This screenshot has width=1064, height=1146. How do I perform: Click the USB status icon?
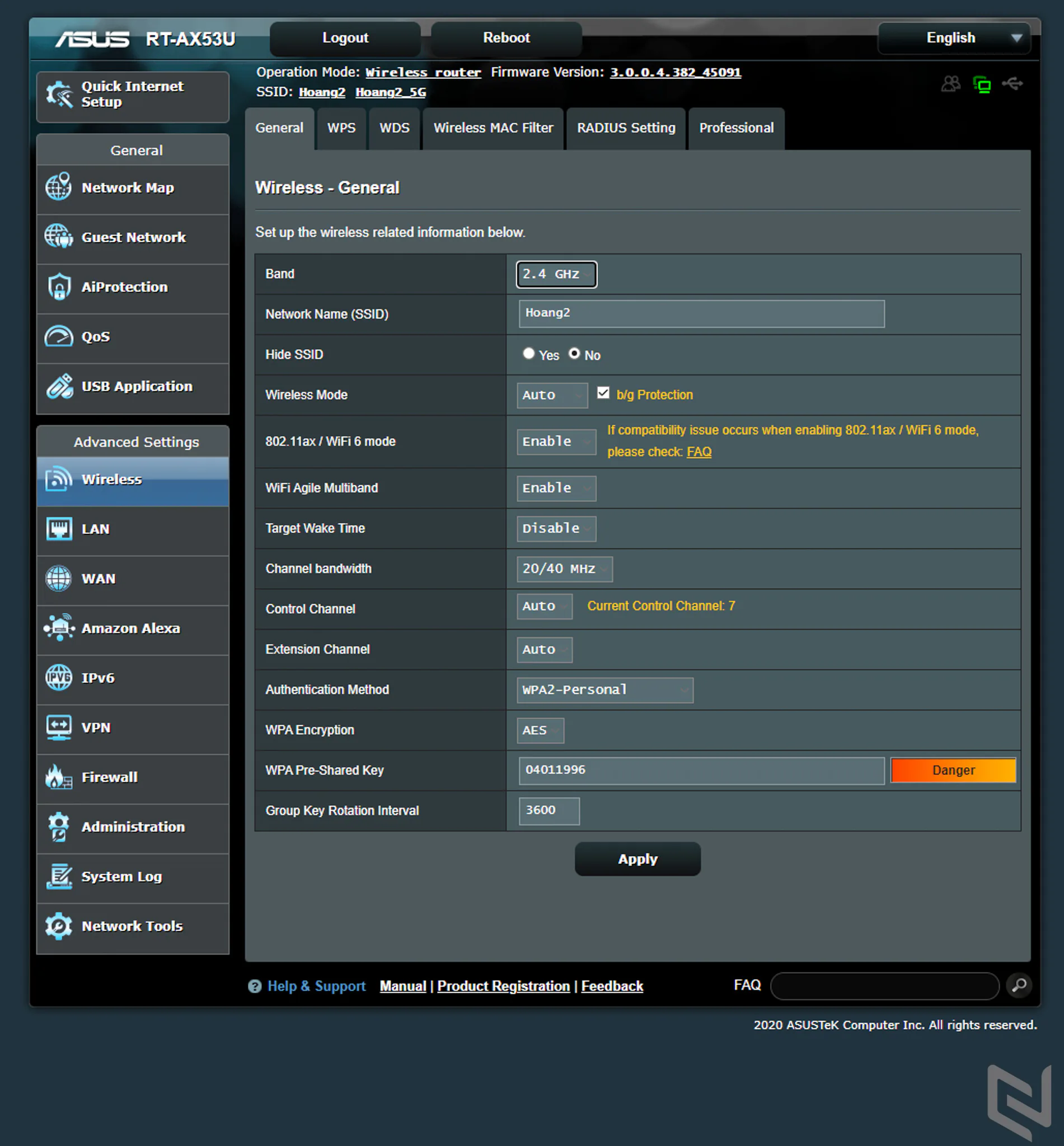click(1013, 84)
